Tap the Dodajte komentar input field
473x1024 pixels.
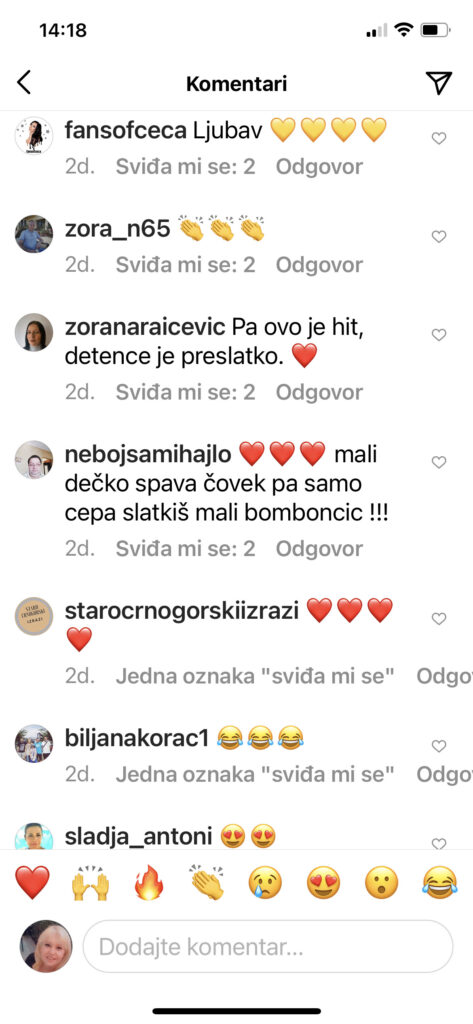268,946
